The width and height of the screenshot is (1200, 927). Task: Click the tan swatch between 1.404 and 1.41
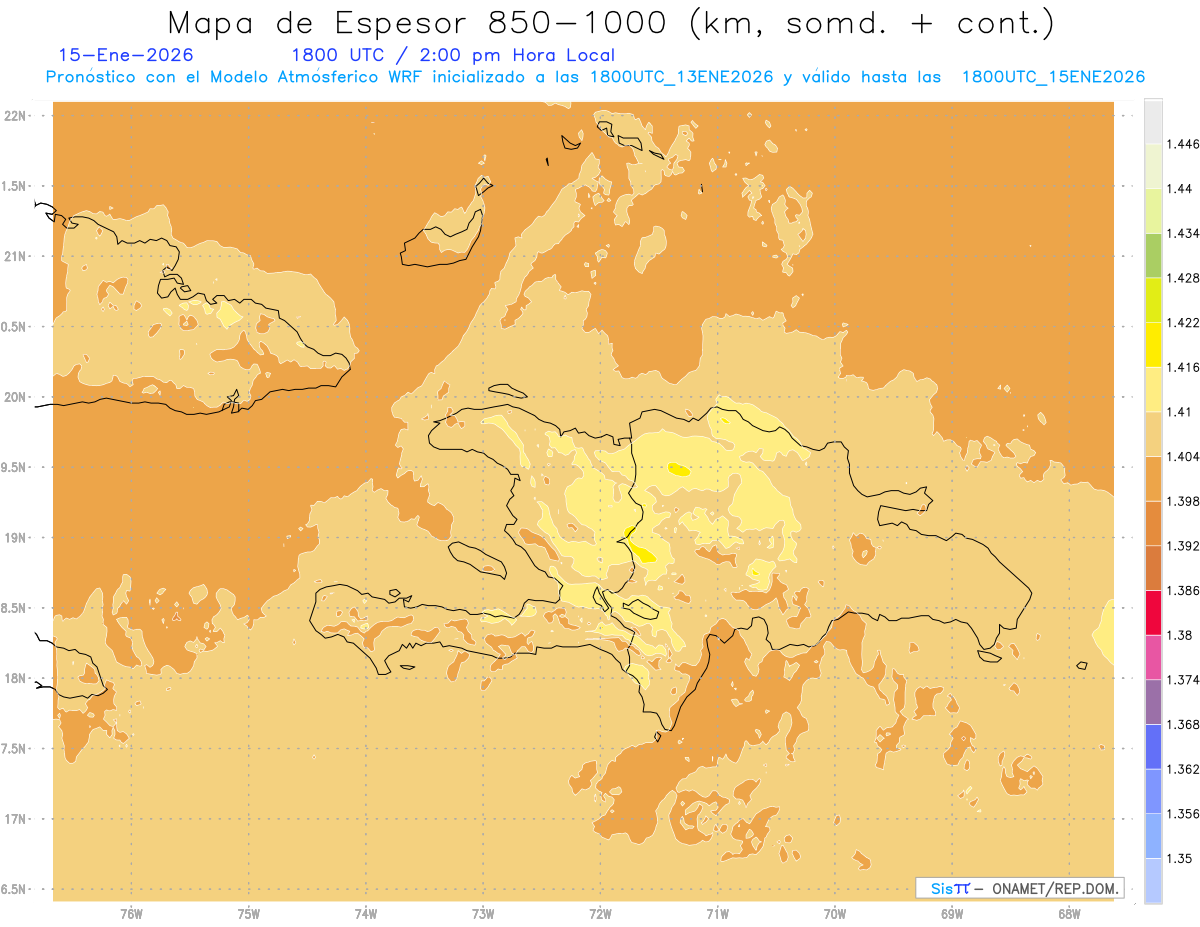pos(1153,434)
